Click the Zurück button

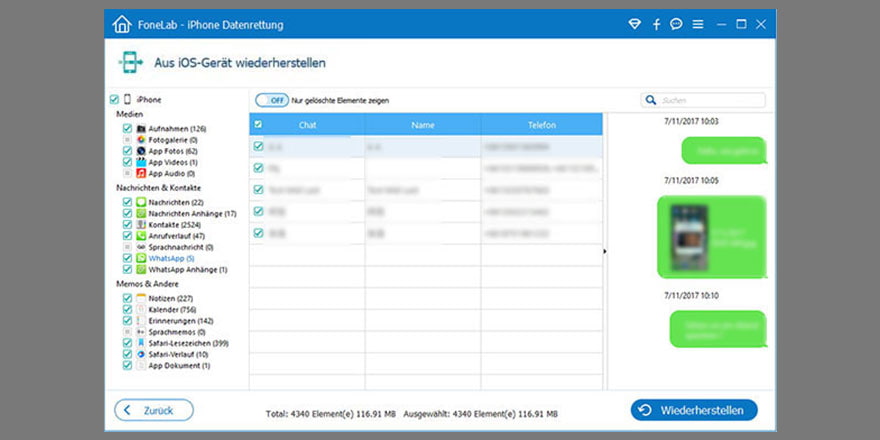point(154,410)
